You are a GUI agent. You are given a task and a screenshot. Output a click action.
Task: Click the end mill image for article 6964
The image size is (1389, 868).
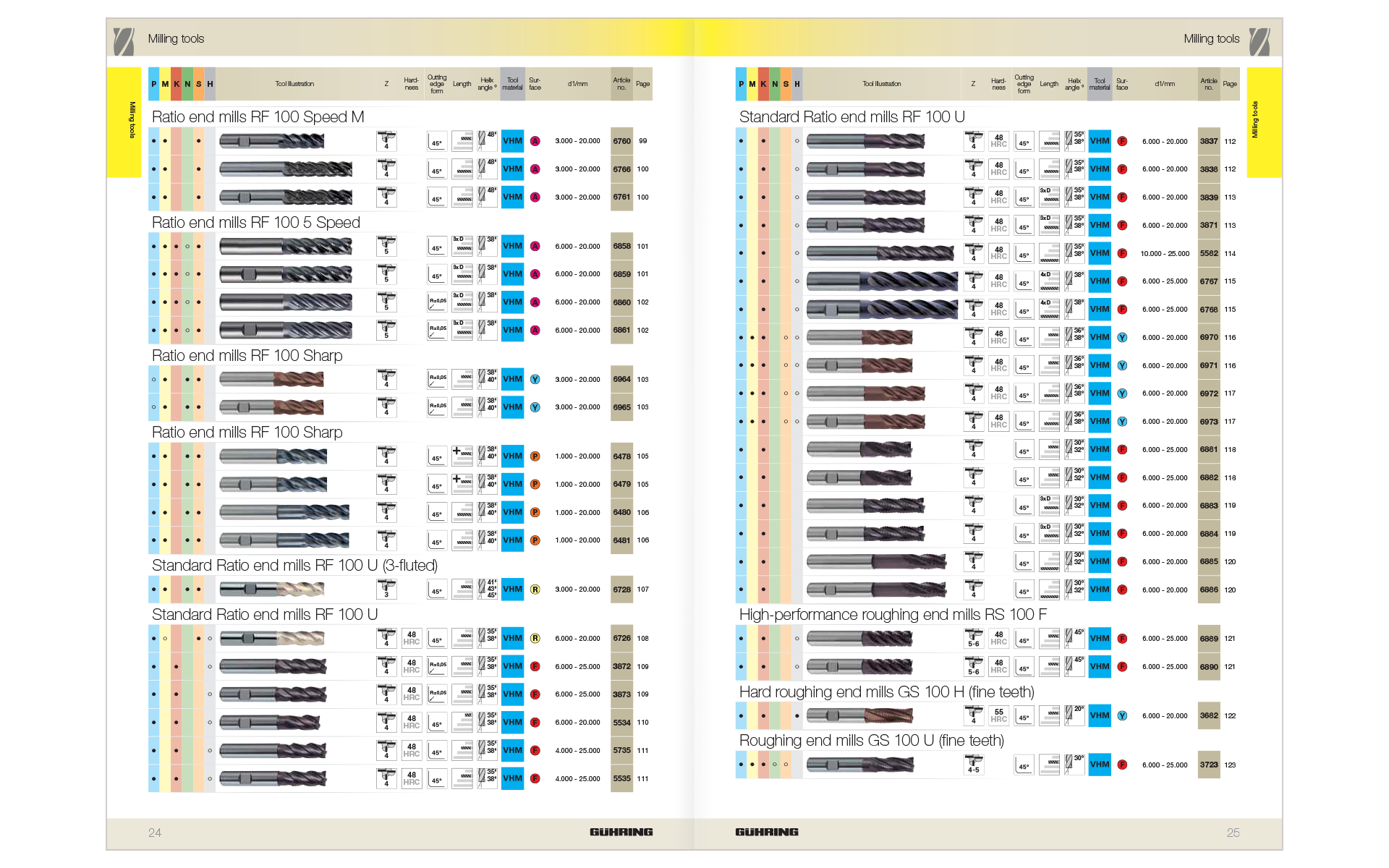click(x=271, y=379)
